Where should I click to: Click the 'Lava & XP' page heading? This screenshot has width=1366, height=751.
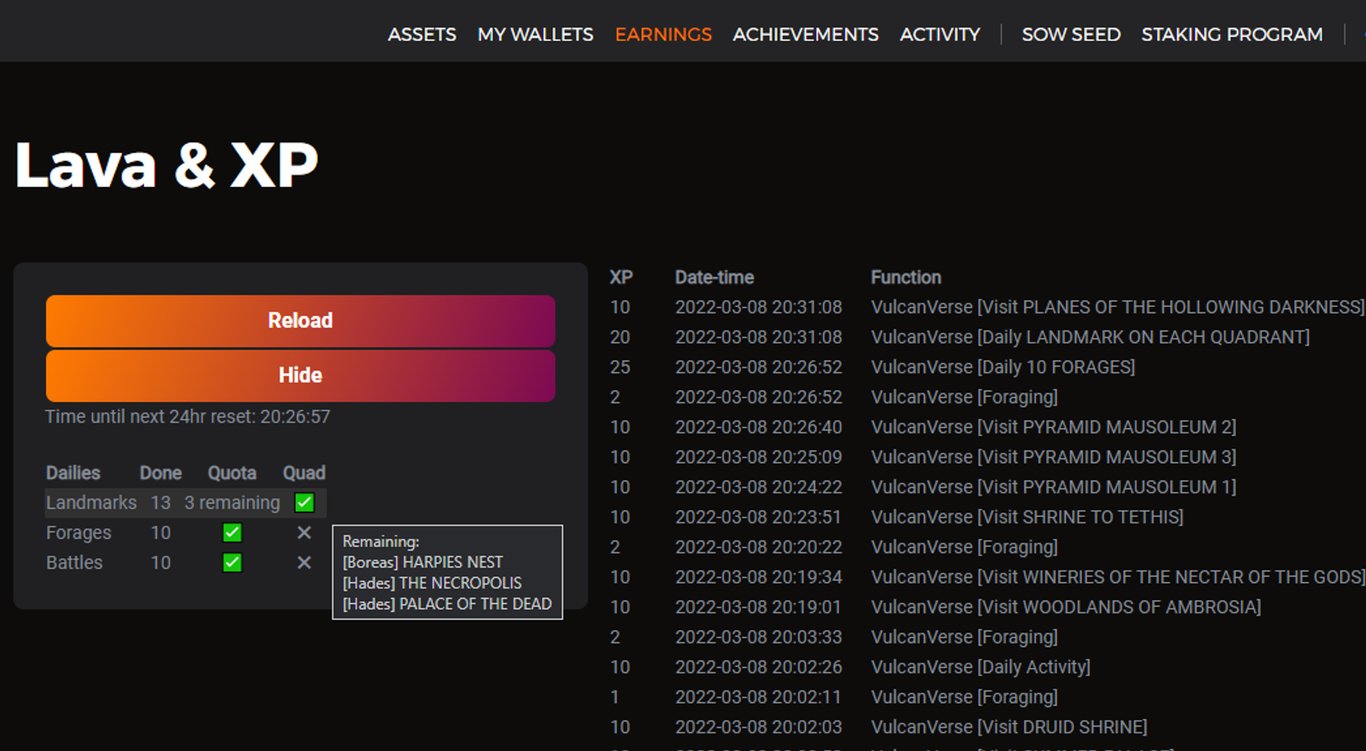pyautogui.click(x=166, y=164)
